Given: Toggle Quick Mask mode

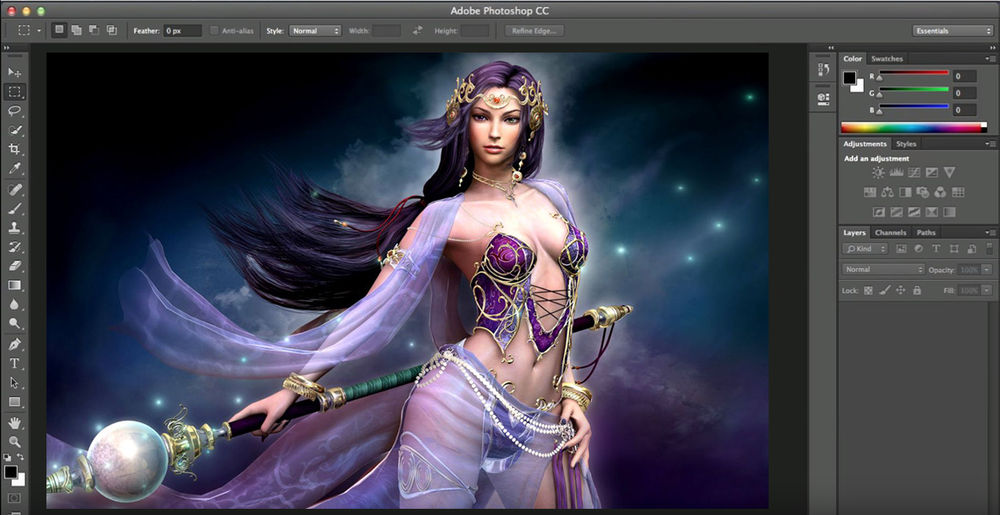Looking at the screenshot, I should click(x=14, y=498).
